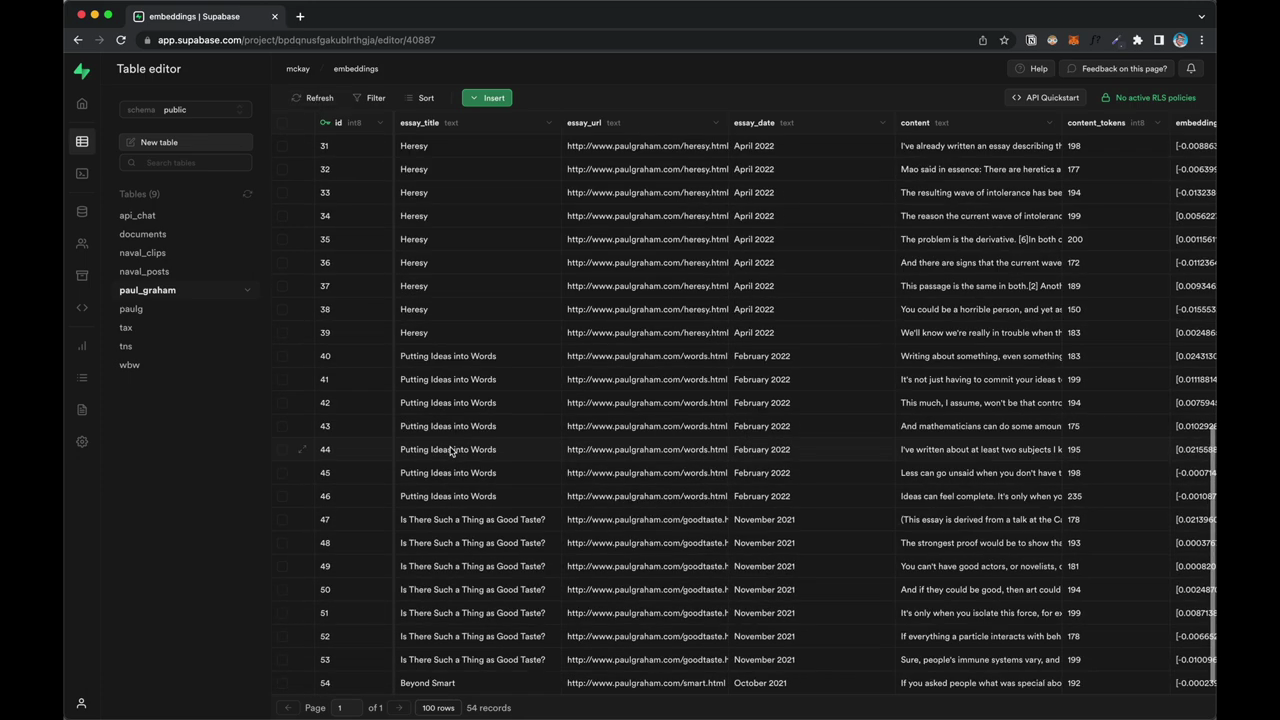Click the Search tables field
Viewport: 1280px width, 720px height.
coord(185,163)
